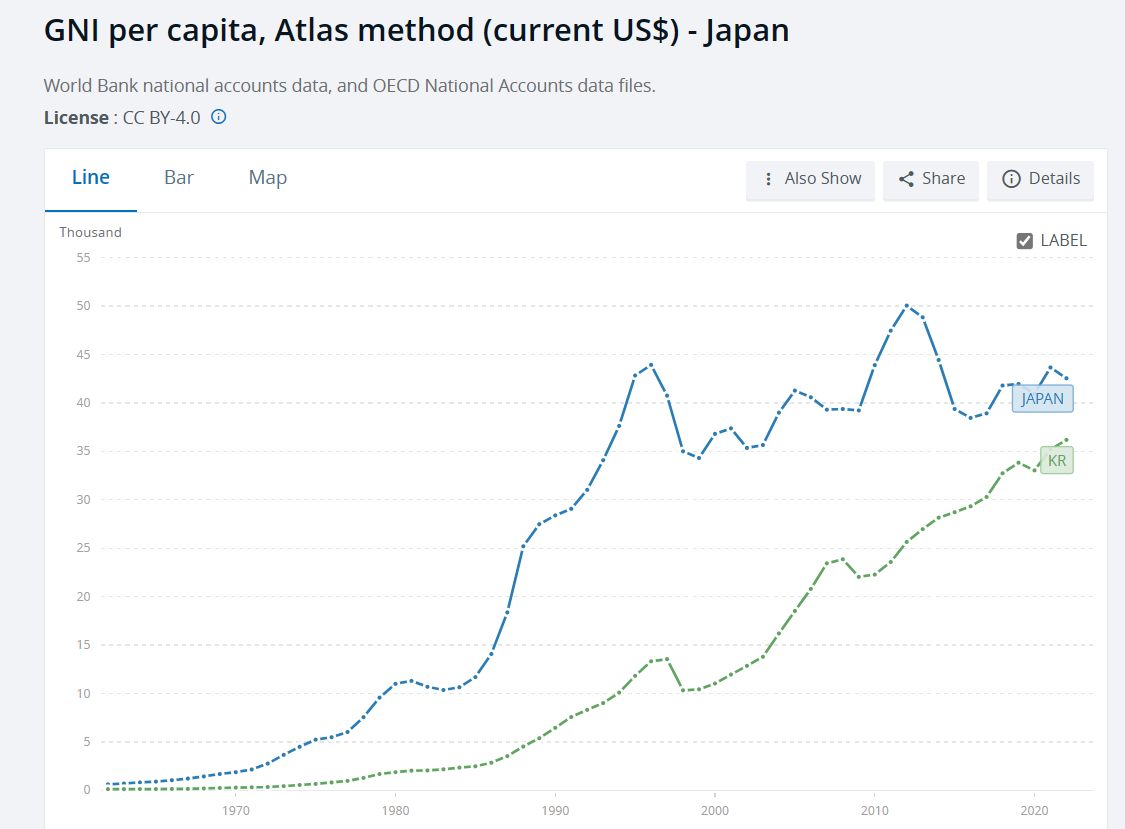
Task: Click the CC BY-4.0 license text
Action: [x=161, y=118]
